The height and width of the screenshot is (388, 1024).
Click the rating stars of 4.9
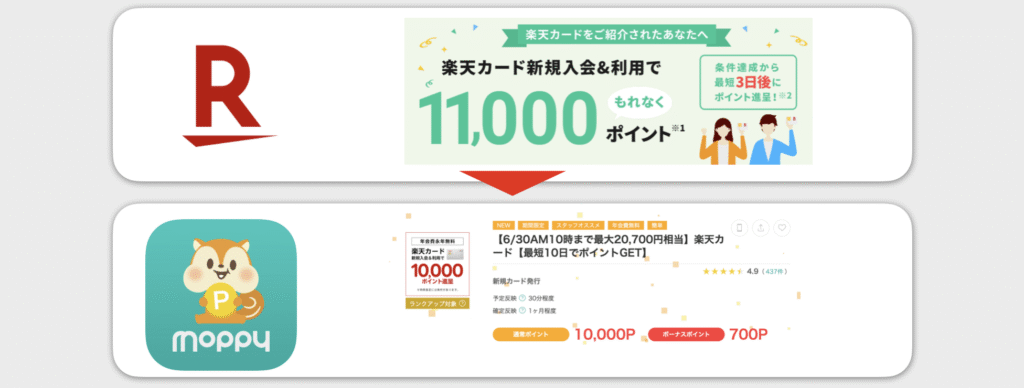coord(723,271)
